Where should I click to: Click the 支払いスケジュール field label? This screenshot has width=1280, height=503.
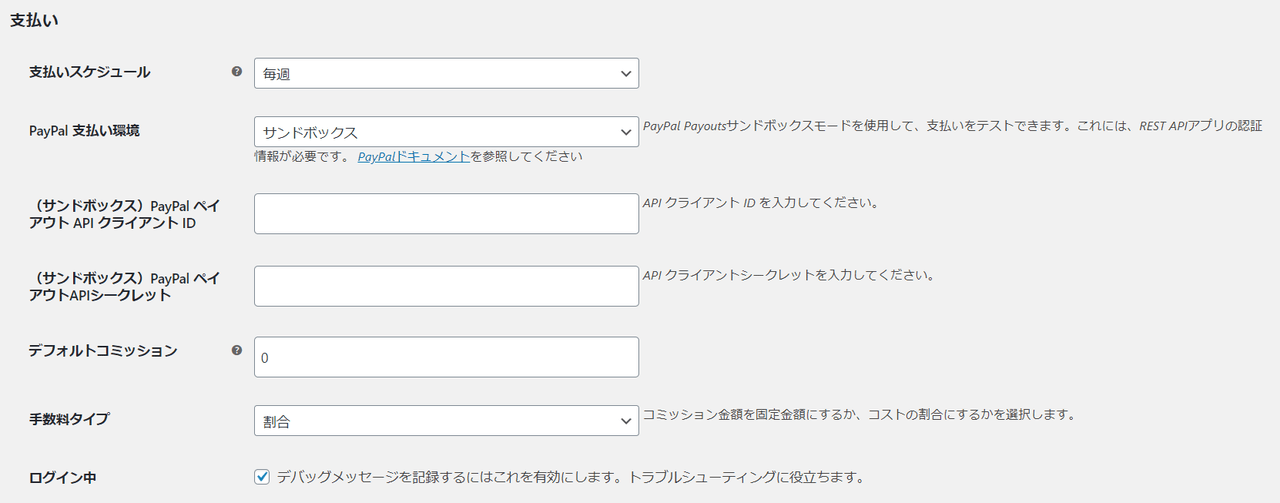(x=90, y=72)
